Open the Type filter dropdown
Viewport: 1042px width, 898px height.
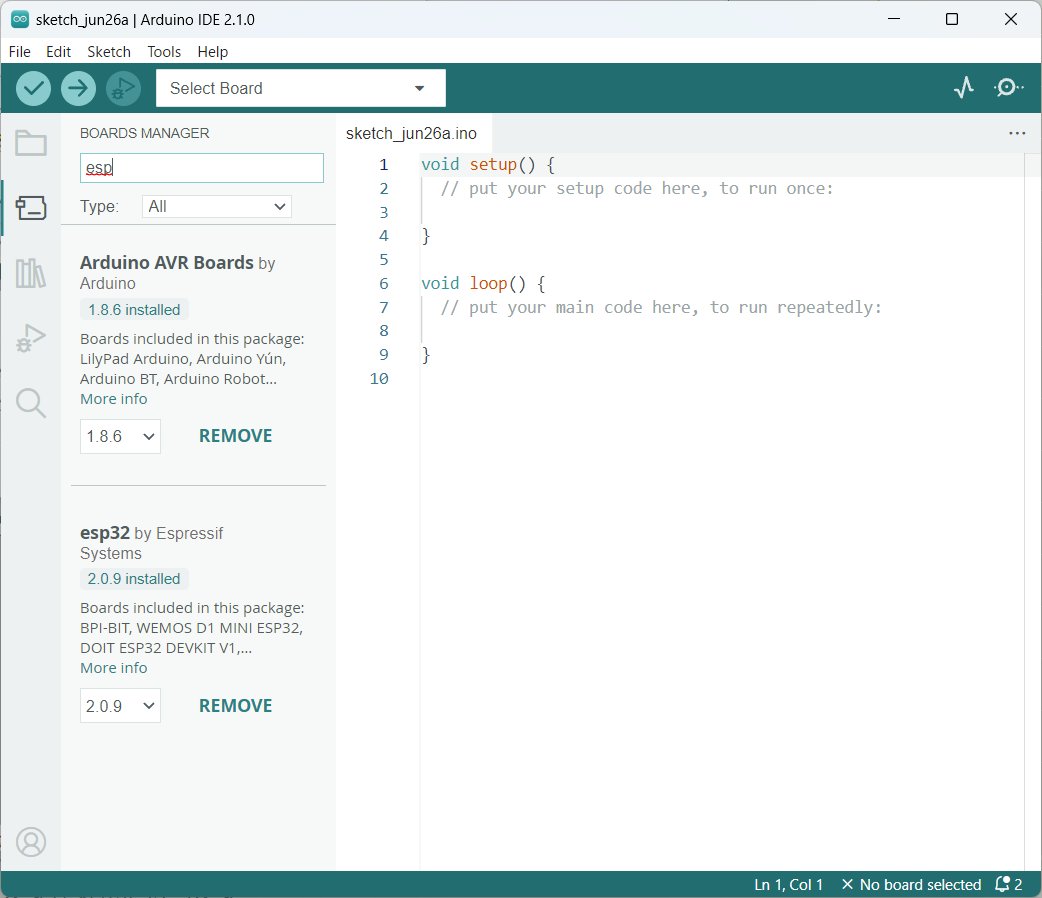[217, 207]
